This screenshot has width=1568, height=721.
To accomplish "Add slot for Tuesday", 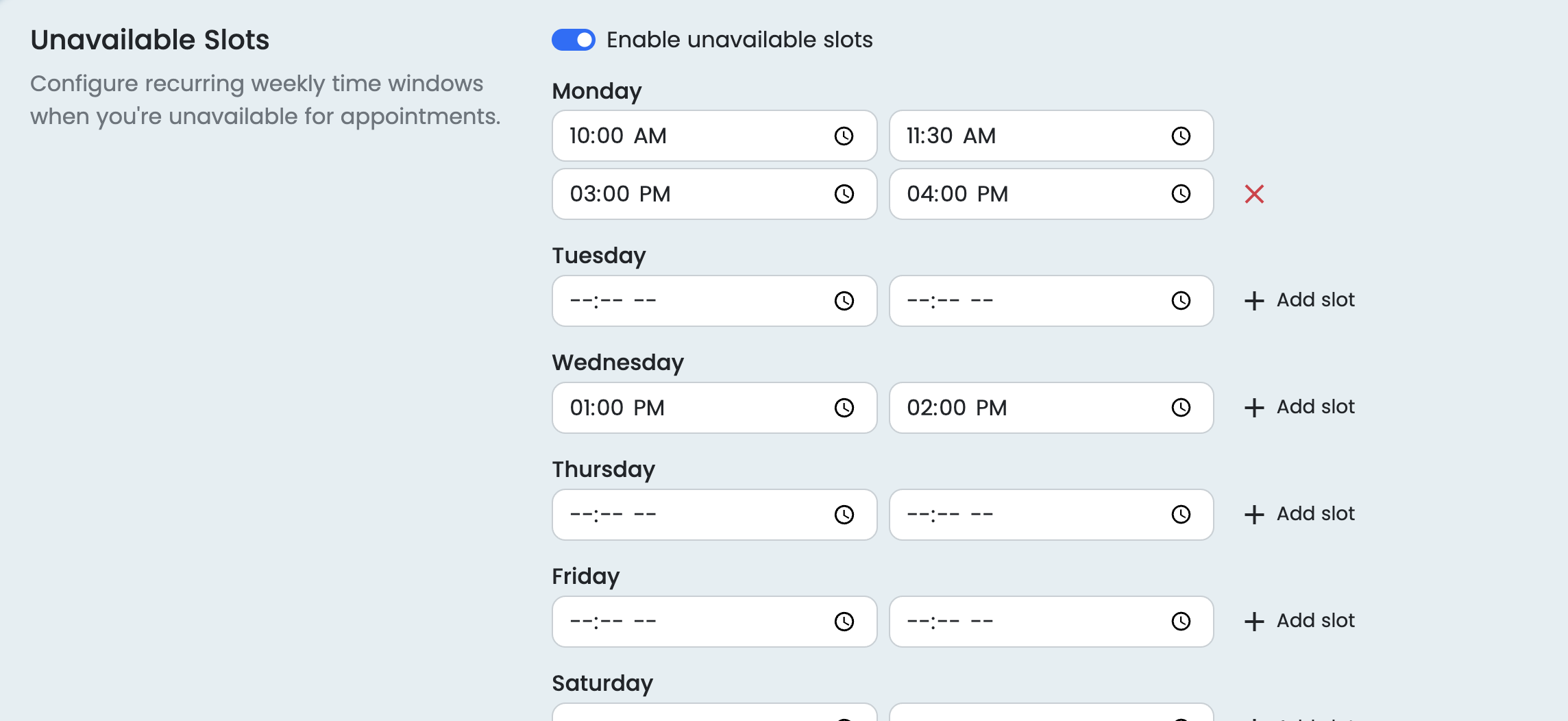I will point(1299,300).
